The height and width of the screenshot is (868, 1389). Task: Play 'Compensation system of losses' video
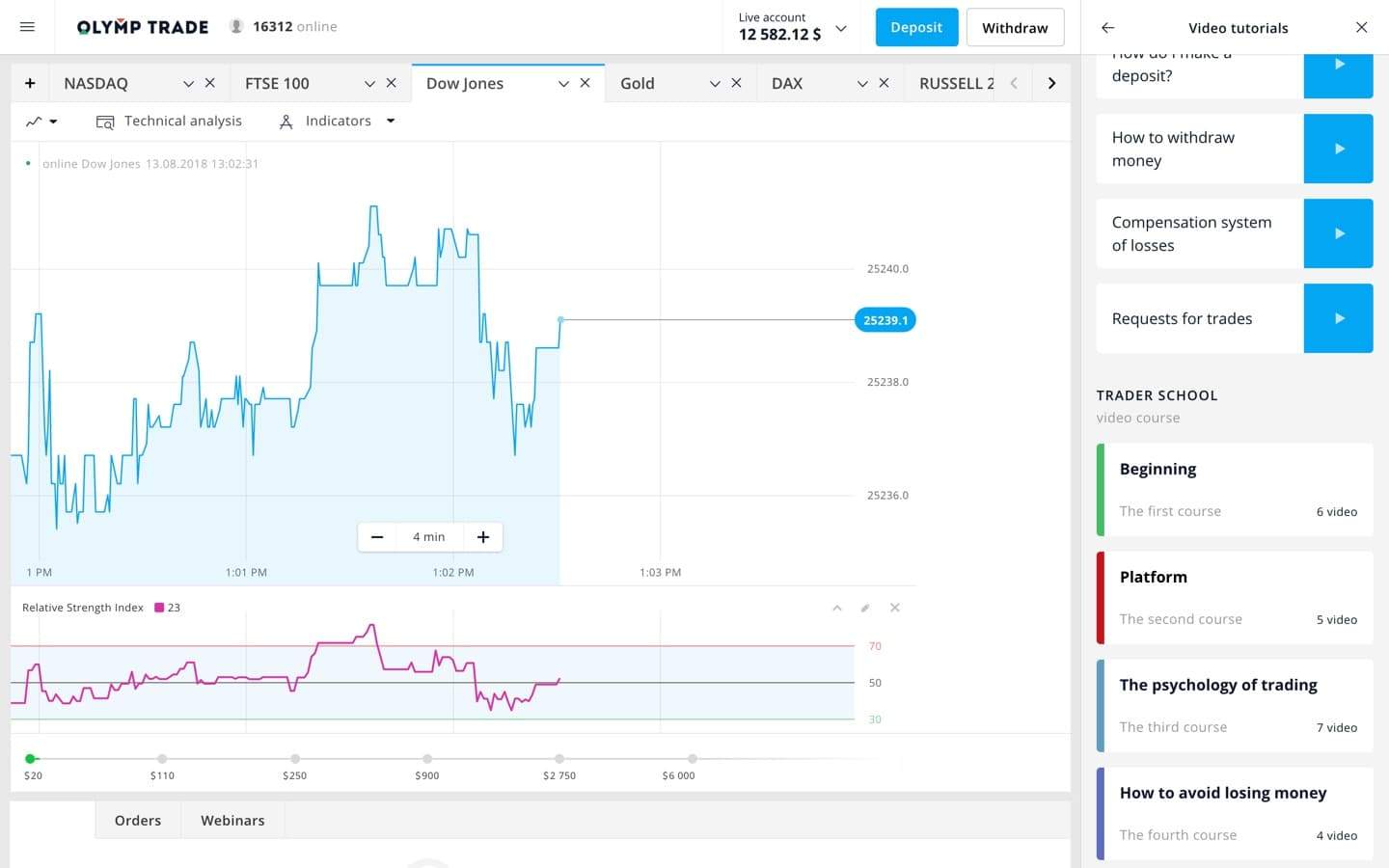point(1339,233)
